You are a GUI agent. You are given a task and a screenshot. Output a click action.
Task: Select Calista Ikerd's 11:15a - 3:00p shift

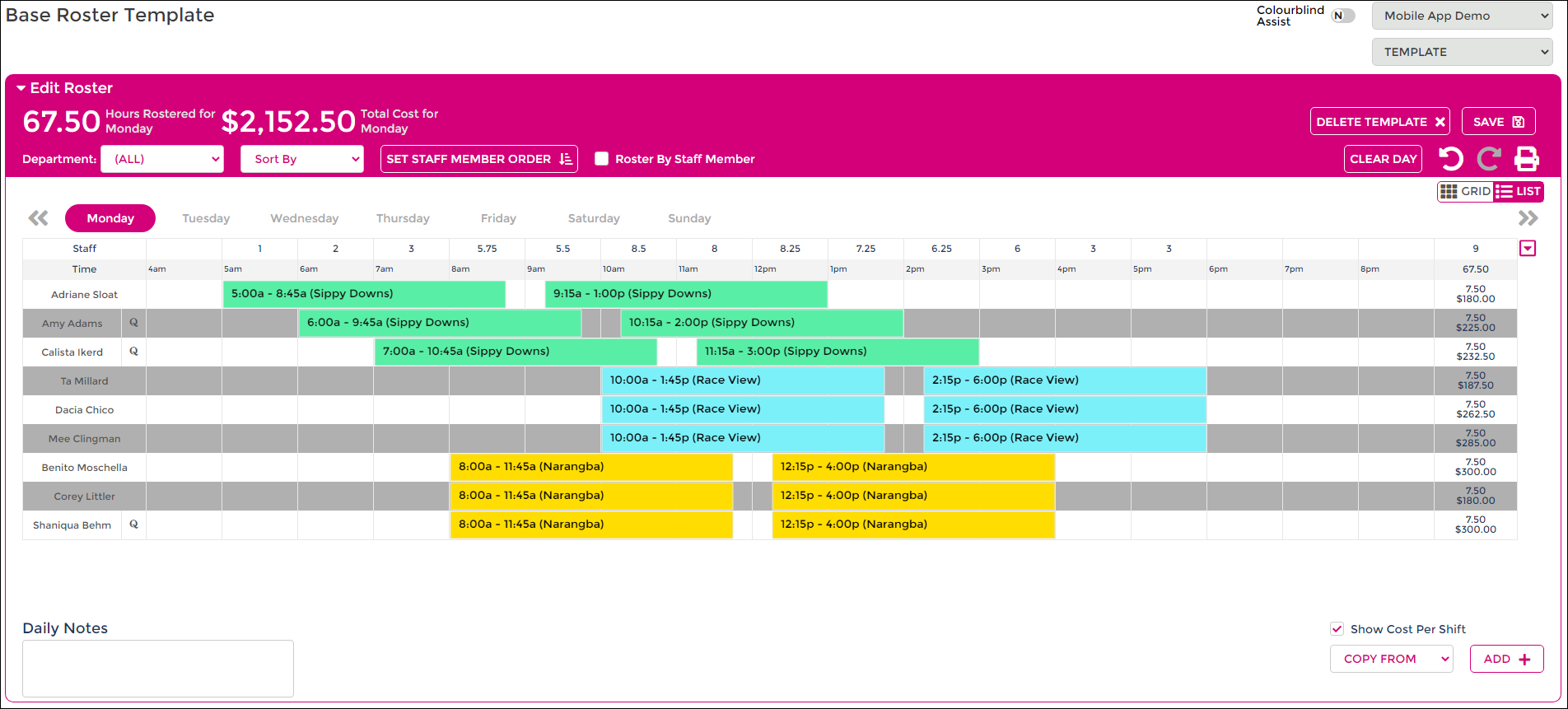tap(838, 352)
